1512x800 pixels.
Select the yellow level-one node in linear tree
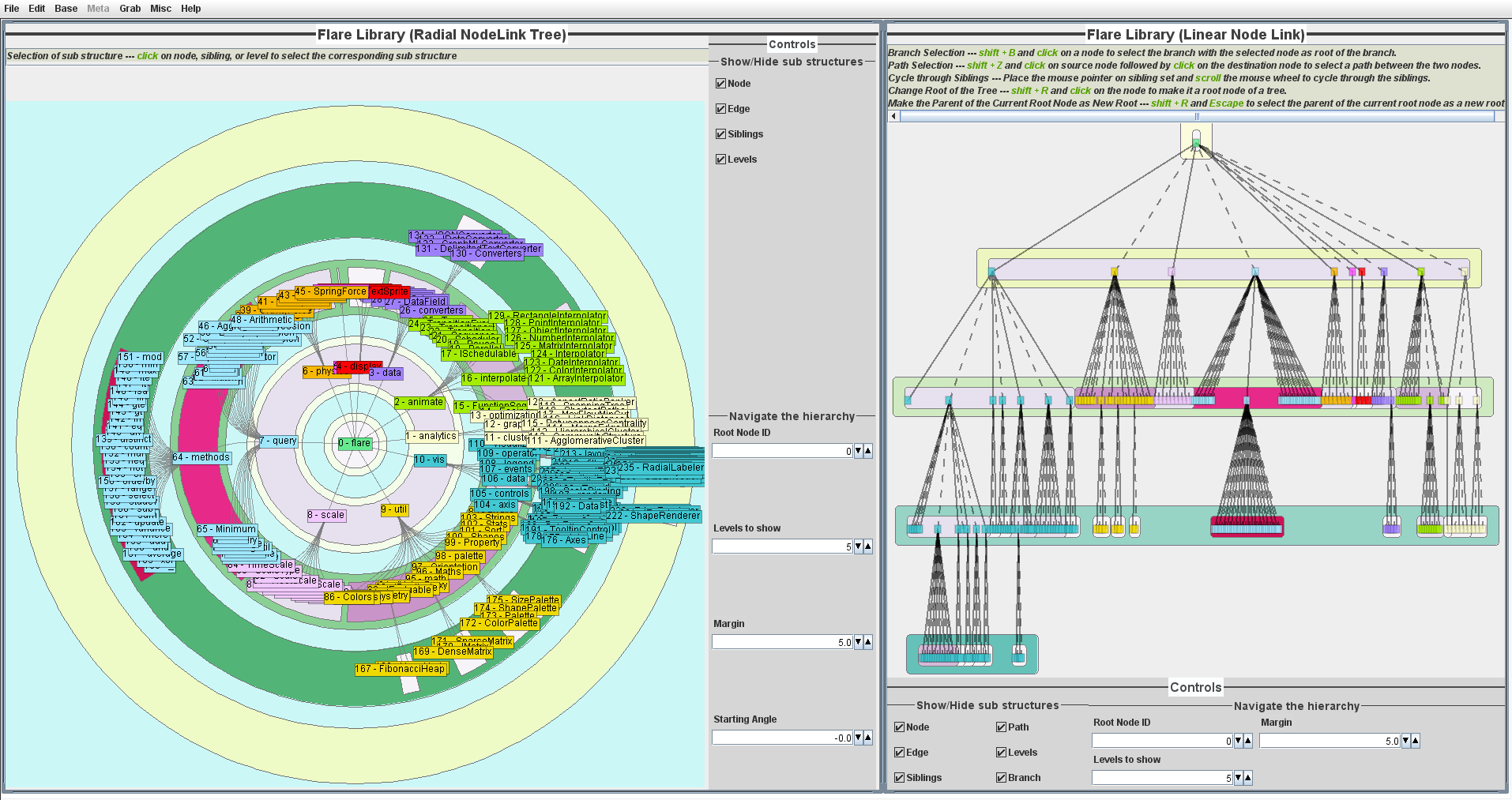1115,272
